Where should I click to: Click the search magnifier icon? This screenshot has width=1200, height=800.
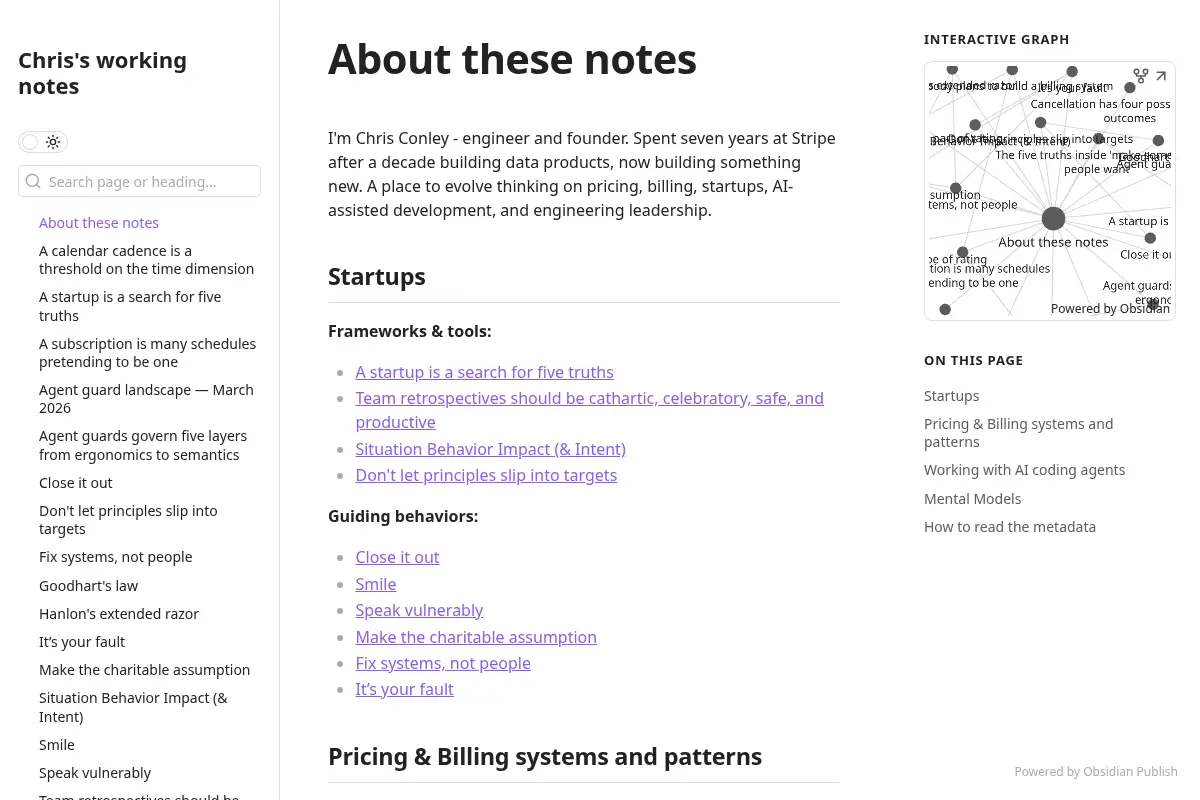coord(33,181)
